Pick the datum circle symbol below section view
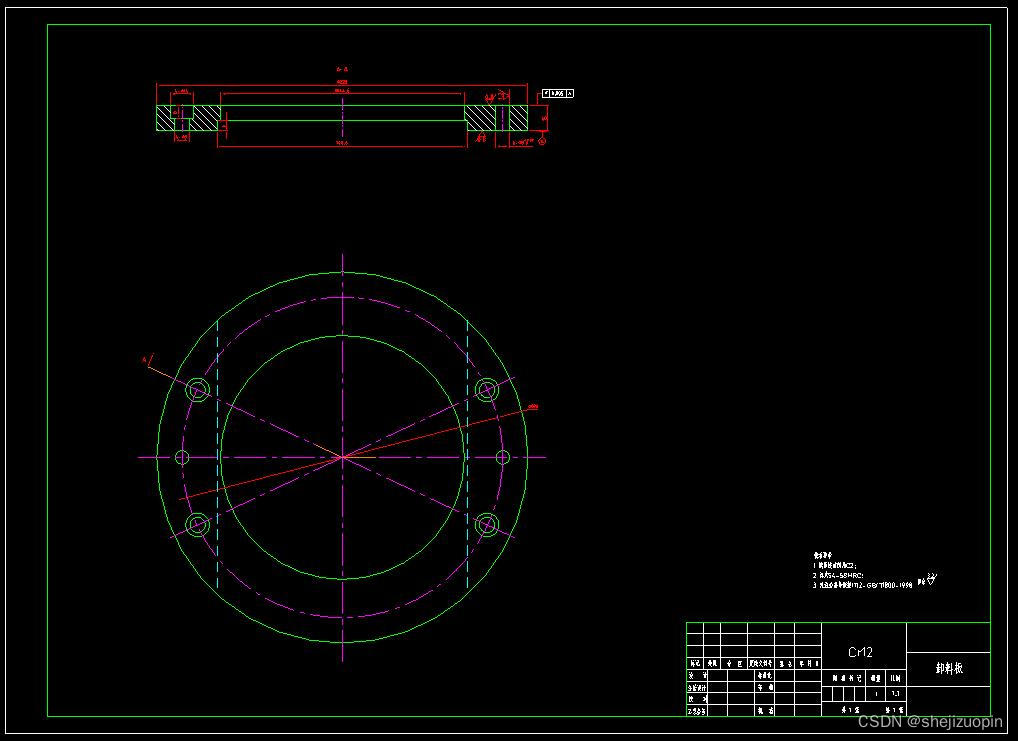 click(x=543, y=140)
